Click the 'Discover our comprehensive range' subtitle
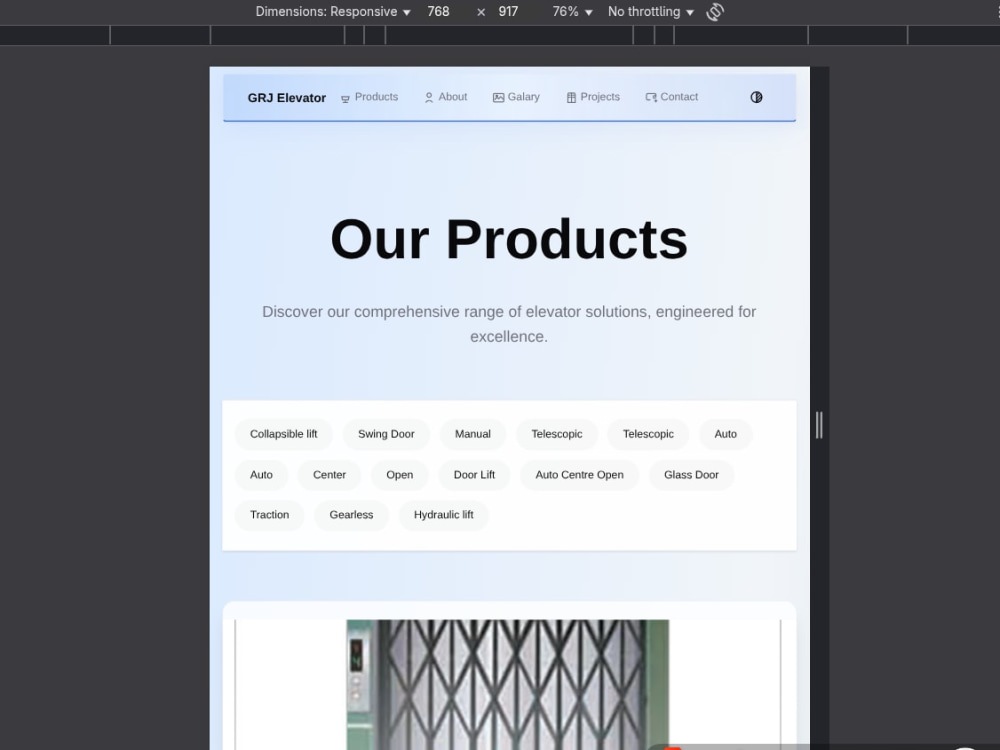Image resolution: width=1000 pixels, height=750 pixels. (509, 324)
